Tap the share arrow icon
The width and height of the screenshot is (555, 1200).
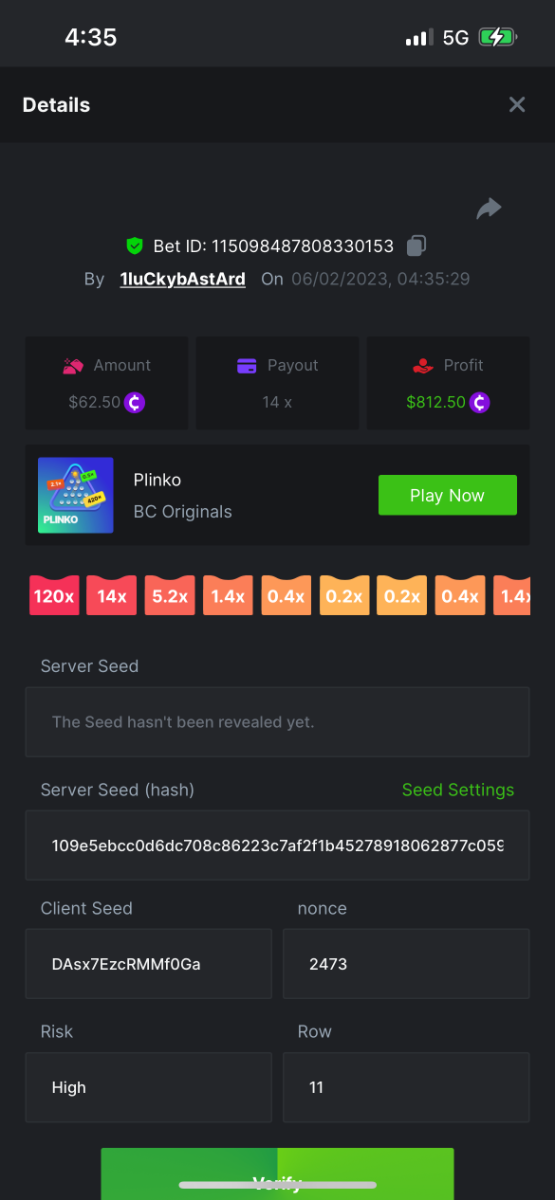coord(488,208)
